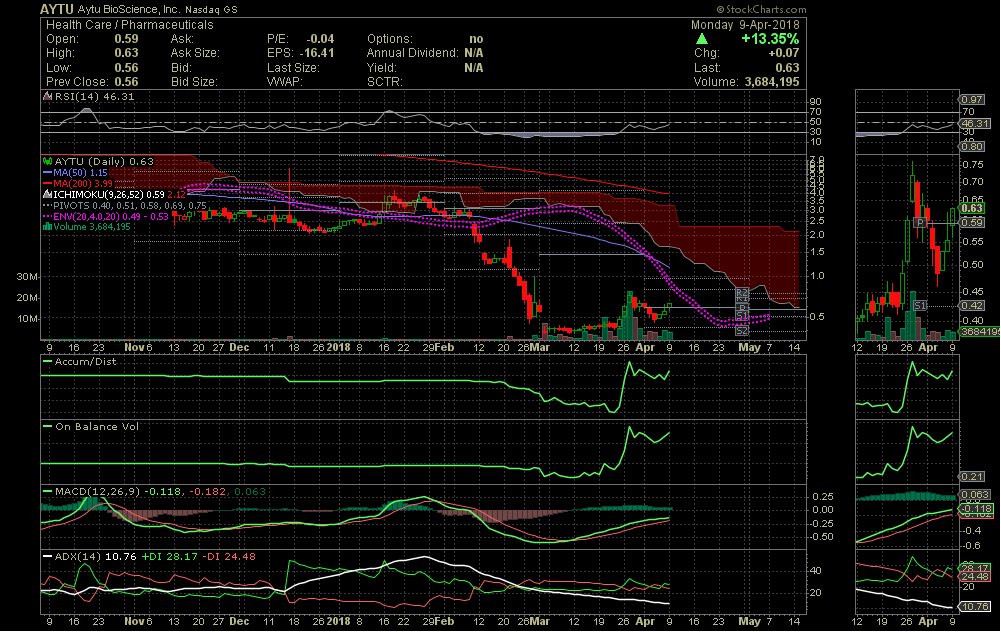Click the 0.42 S1 price tag
The height and width of the screenshot is (632, 1001).
972,306
